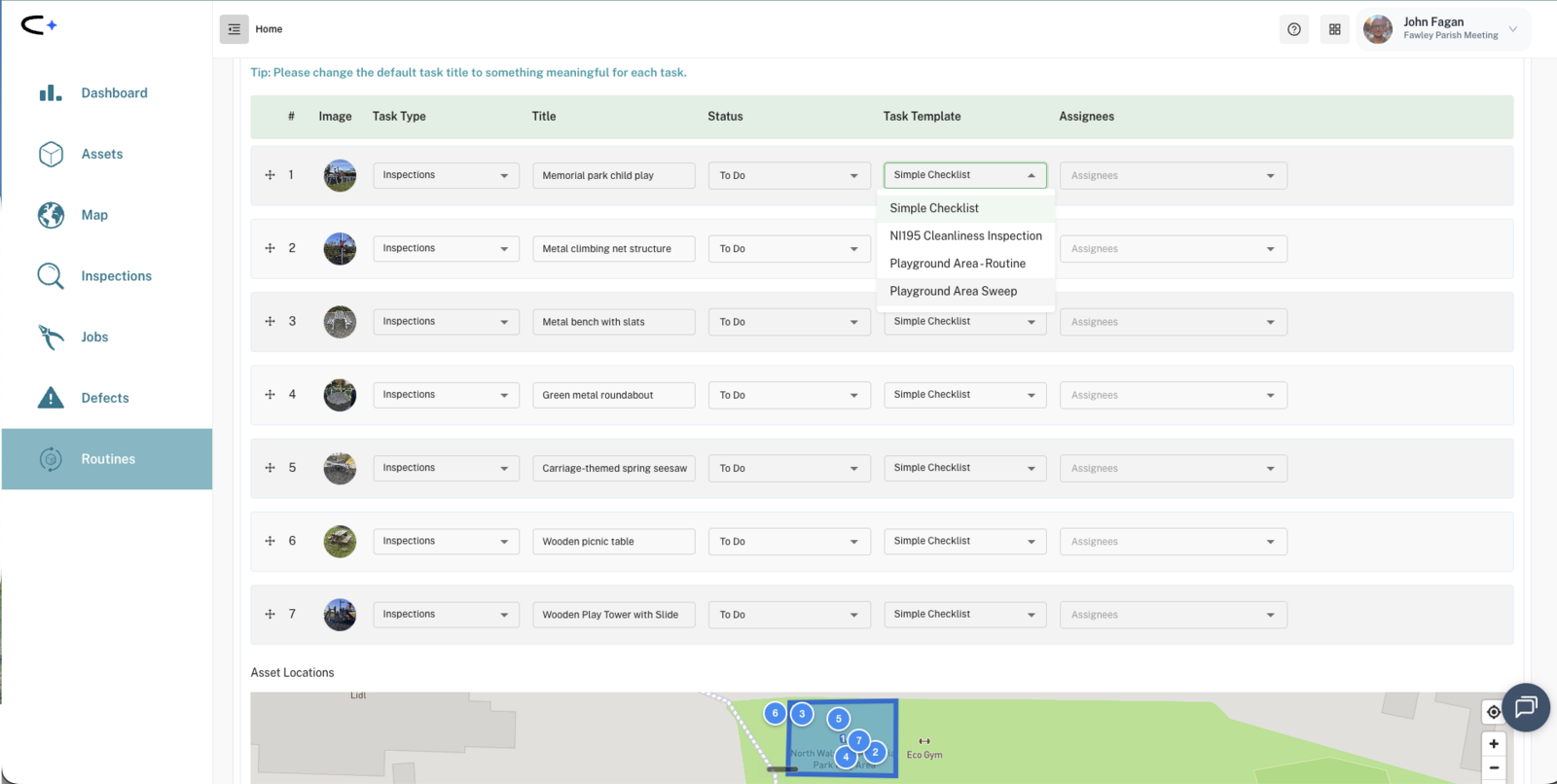Viewport: 1557px width, 784px height.
Task: Grab the reorder handle for task 4
Action: (270, 394)
